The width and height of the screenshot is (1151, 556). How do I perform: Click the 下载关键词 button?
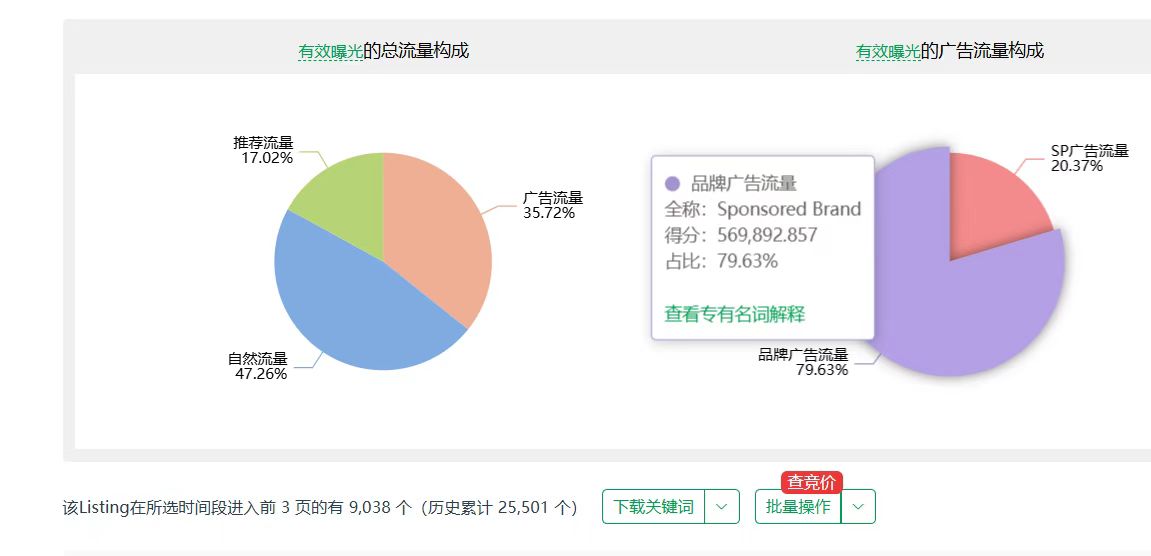(653, 507)
